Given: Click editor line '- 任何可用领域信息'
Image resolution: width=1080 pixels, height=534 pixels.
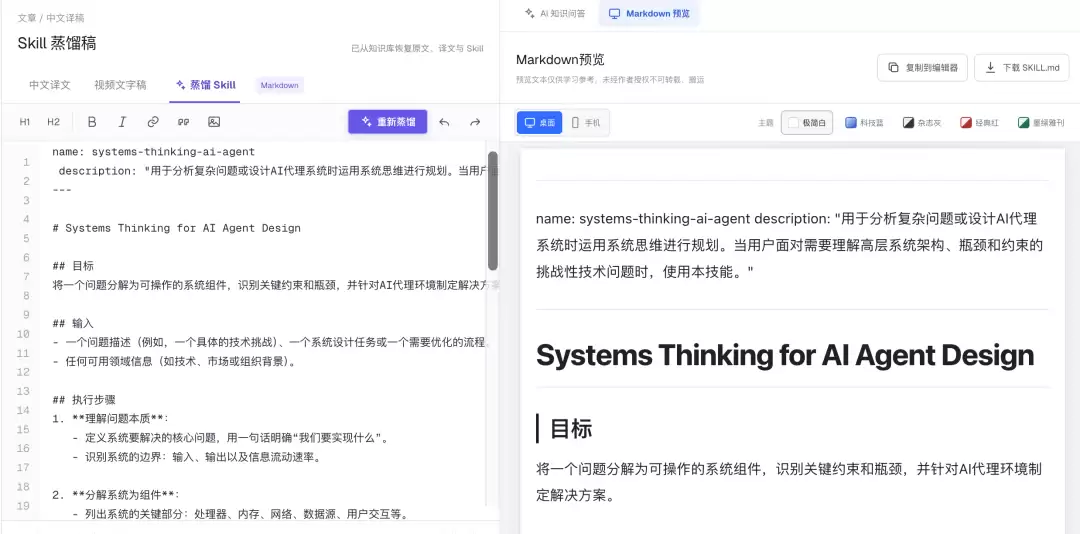Looking at the screenshot, I should point(175,361).
